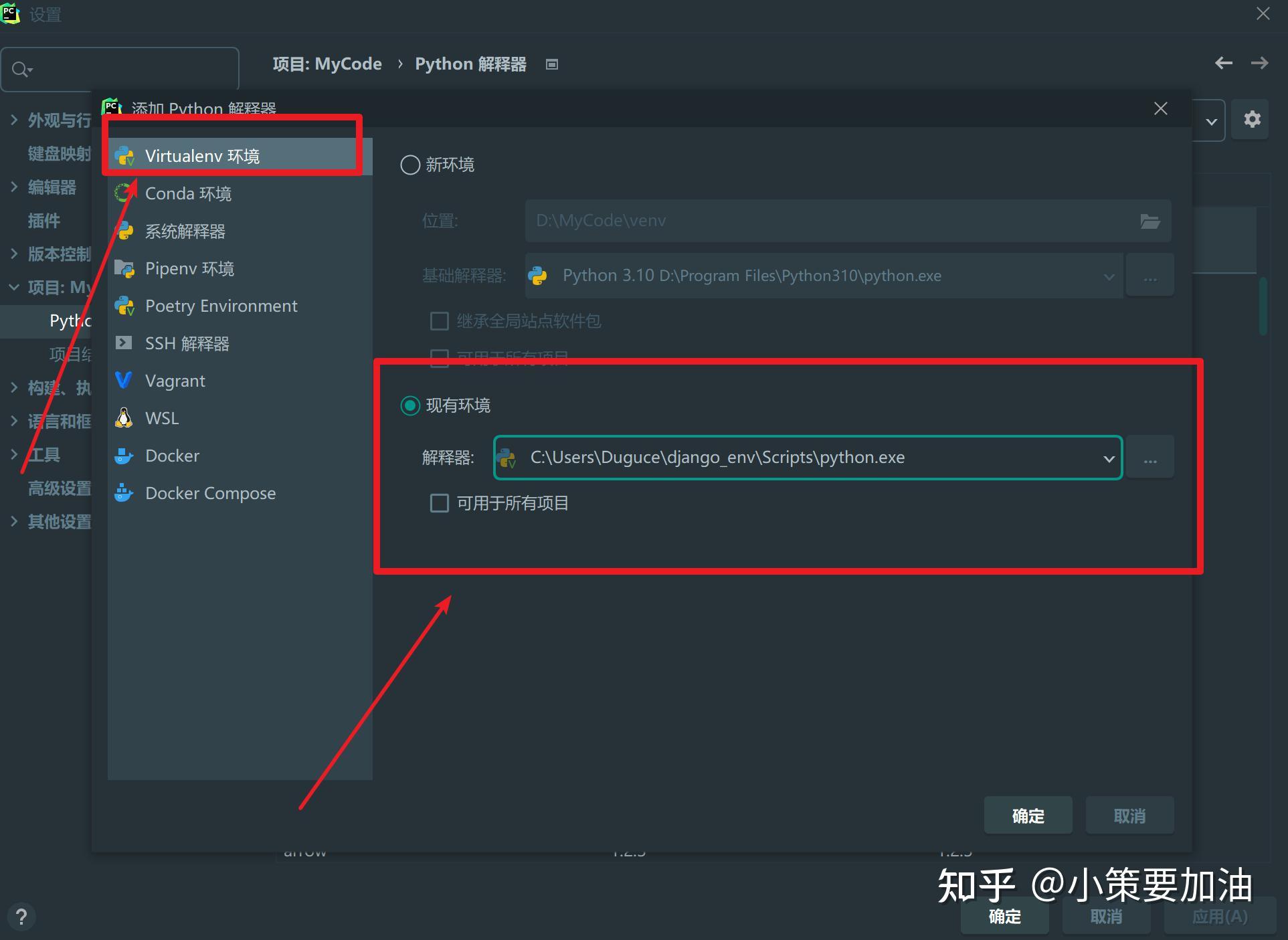Select Docker Compose in the list
This screenshot has width=1288, height=940.
point(210,493)
